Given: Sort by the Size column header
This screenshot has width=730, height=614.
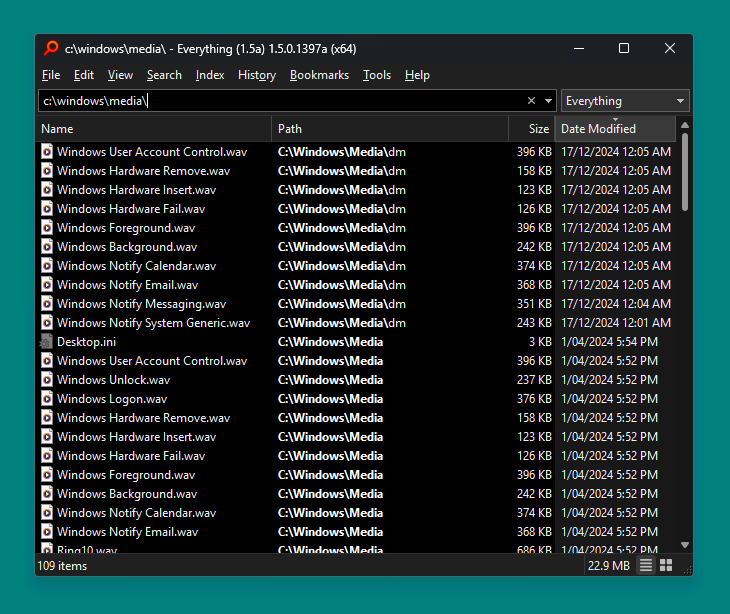Looking at the screenshot, I should point(538,129).
